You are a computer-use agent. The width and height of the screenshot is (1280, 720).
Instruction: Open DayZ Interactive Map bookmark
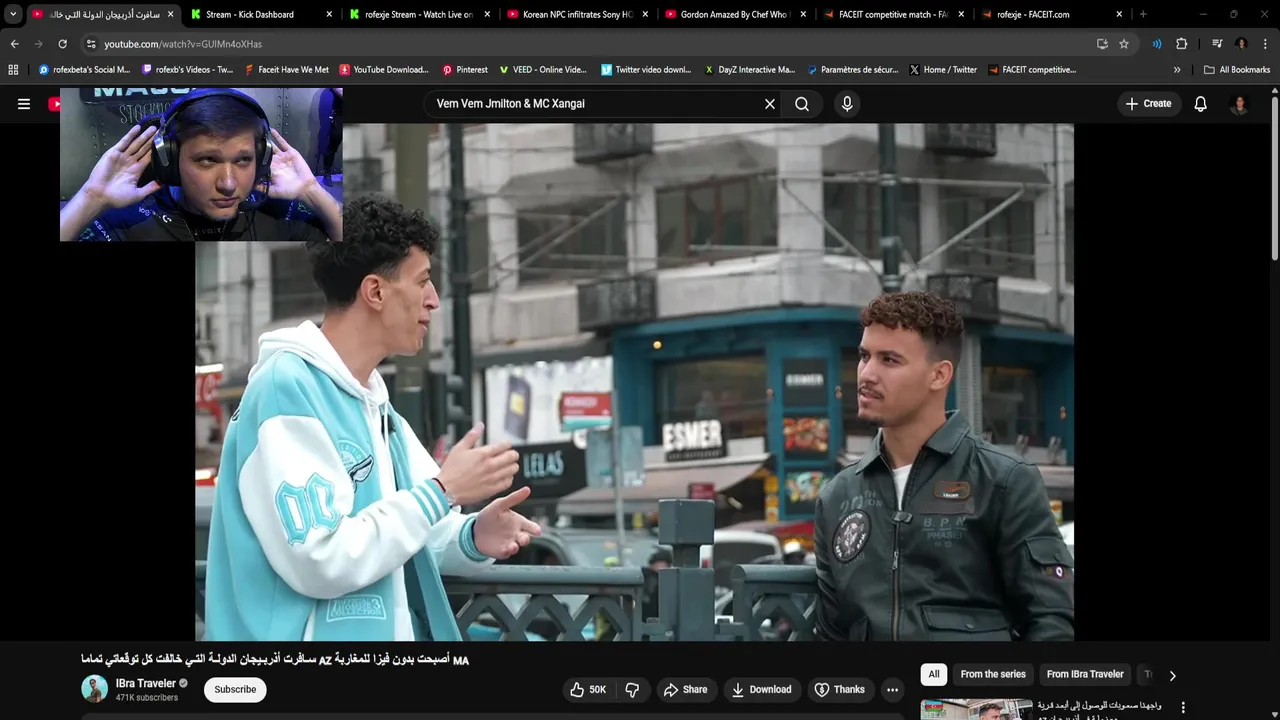750,70
